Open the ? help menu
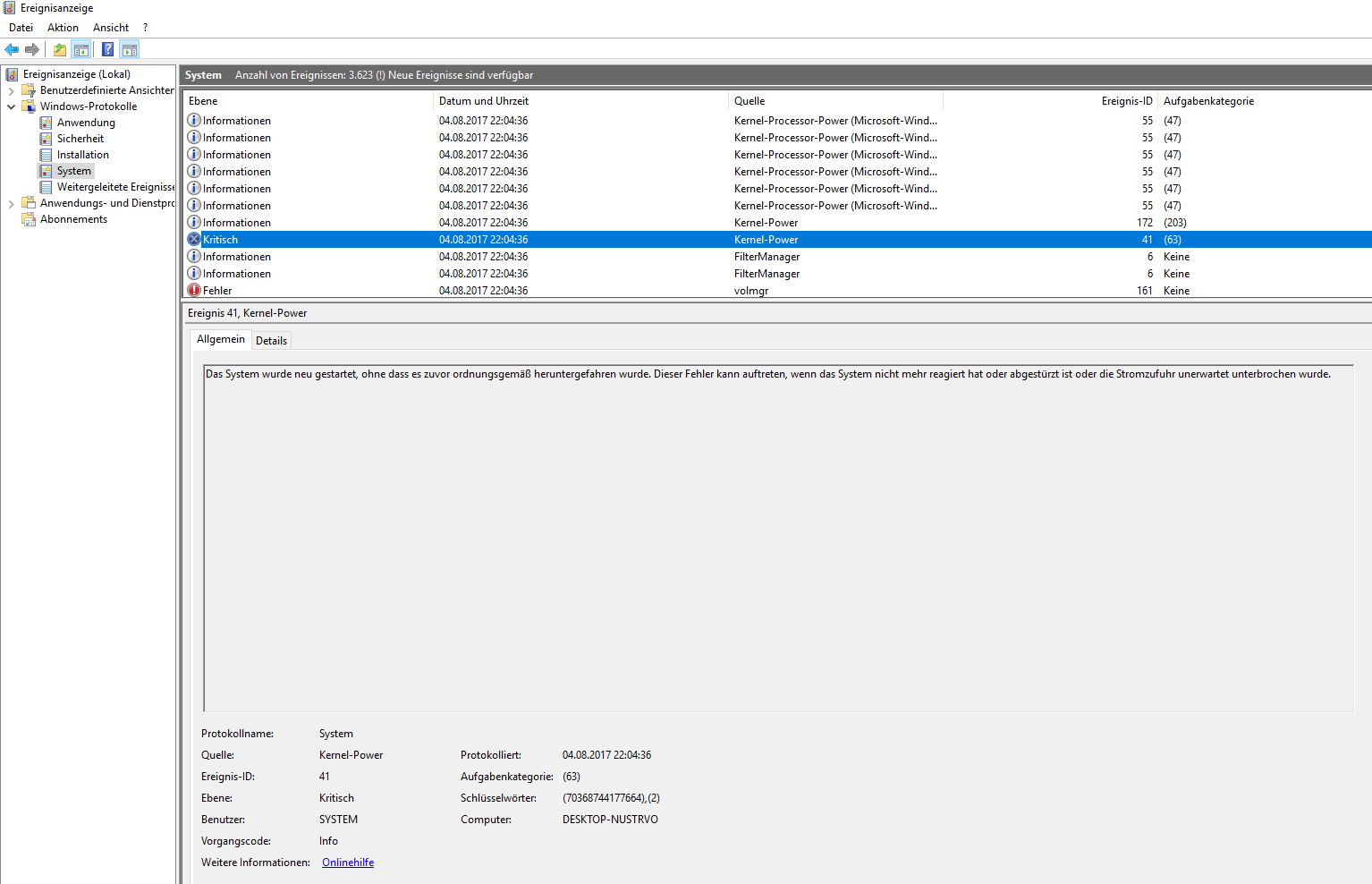Viewport: 1372px width, 884px height. pyautogui.click(x=145, y=28)
